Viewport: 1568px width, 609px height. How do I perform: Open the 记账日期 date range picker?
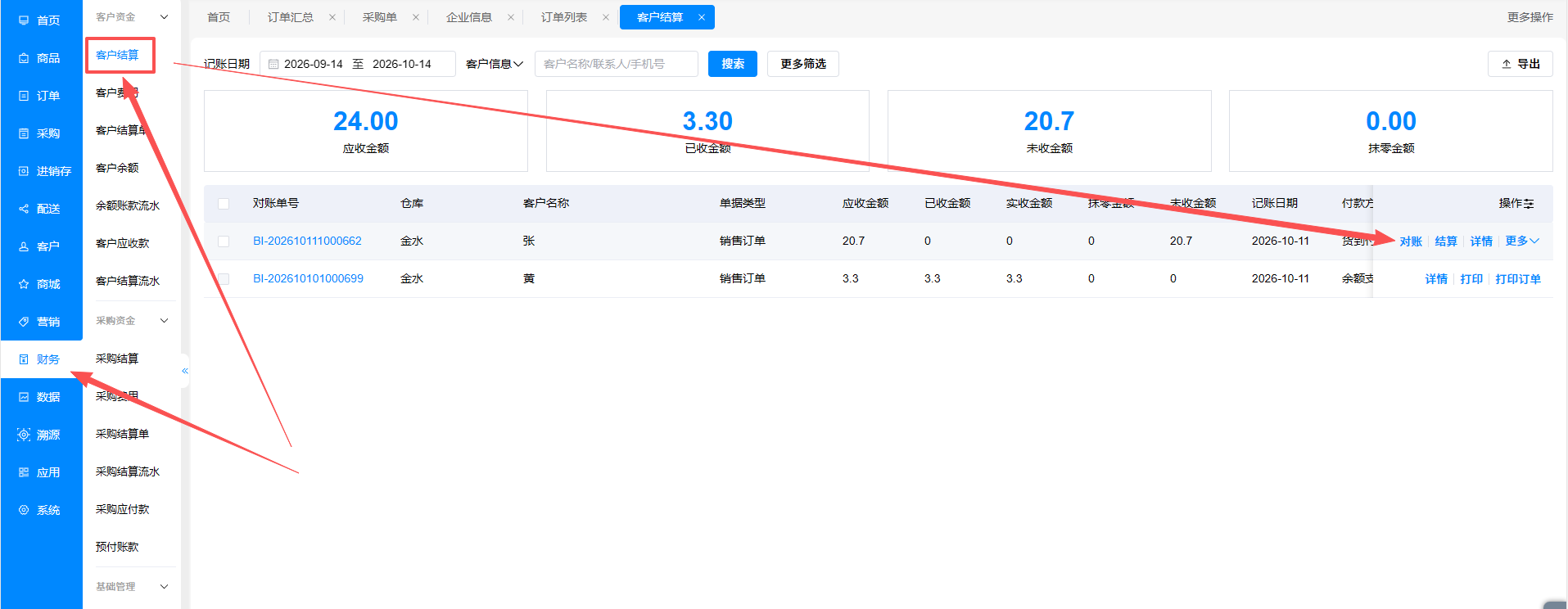[x=358, y=64]
